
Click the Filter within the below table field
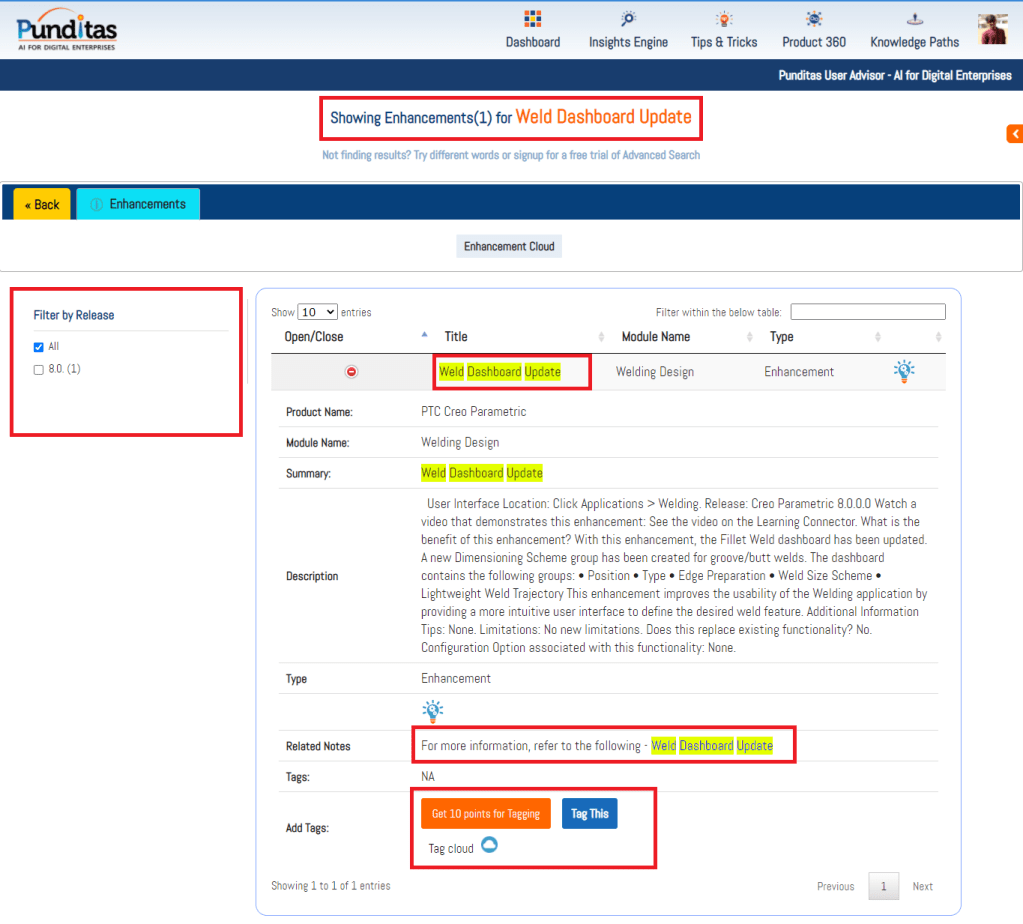click(867, 312)
